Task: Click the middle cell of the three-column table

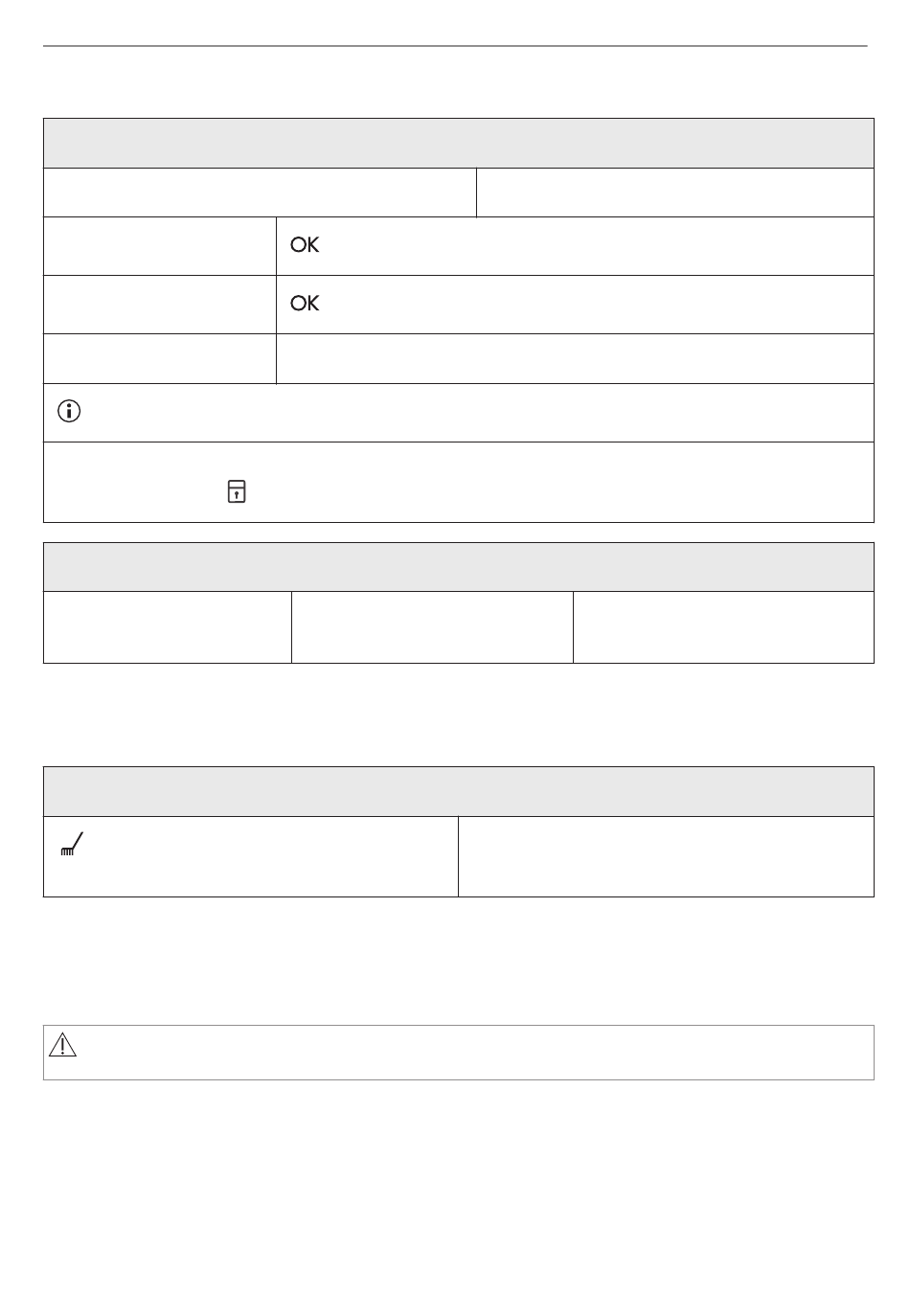Action: pos(432,627)
